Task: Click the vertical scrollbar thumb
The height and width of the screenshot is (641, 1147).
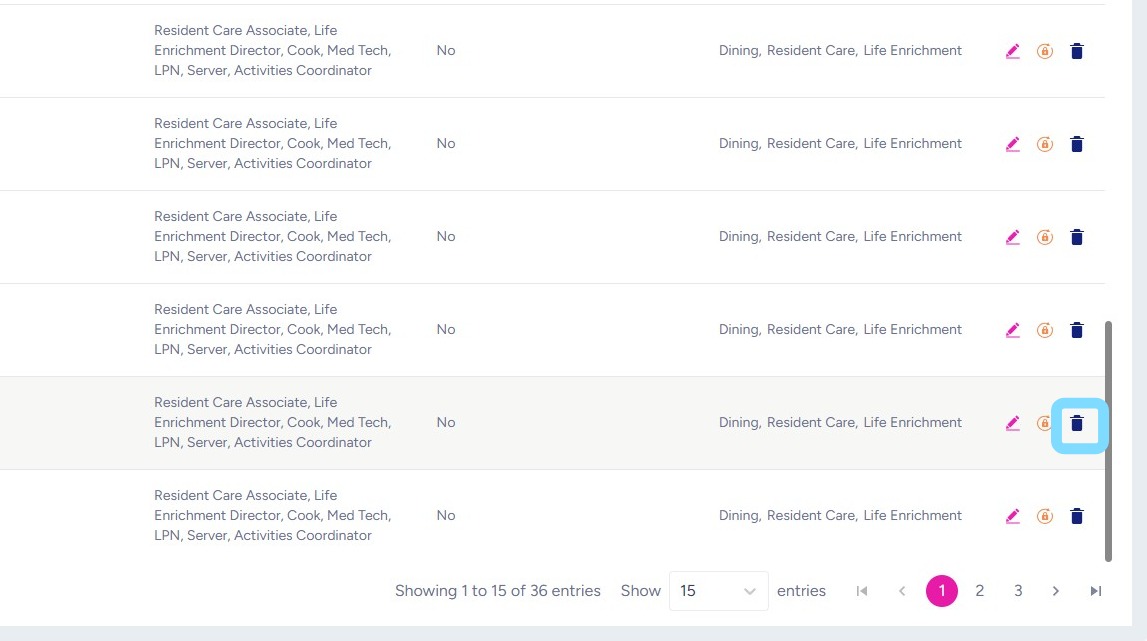Action: (x=1108, y=440)
